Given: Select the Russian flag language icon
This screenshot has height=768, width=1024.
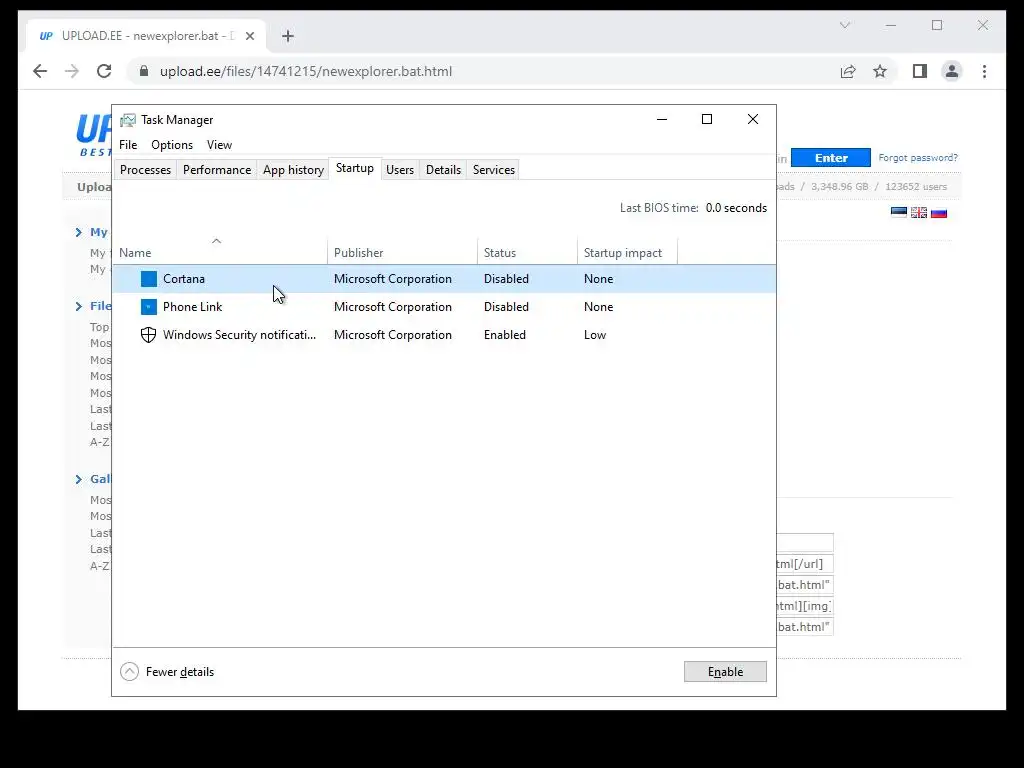Looking at the screenshot, I should click(x=939, y=212).
